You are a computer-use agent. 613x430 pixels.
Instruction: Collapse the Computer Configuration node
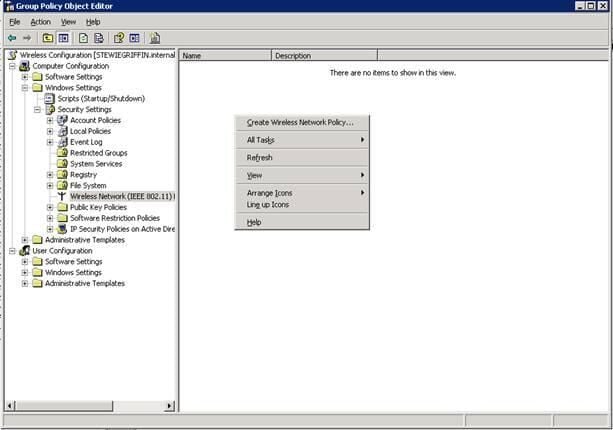[12, 66]
